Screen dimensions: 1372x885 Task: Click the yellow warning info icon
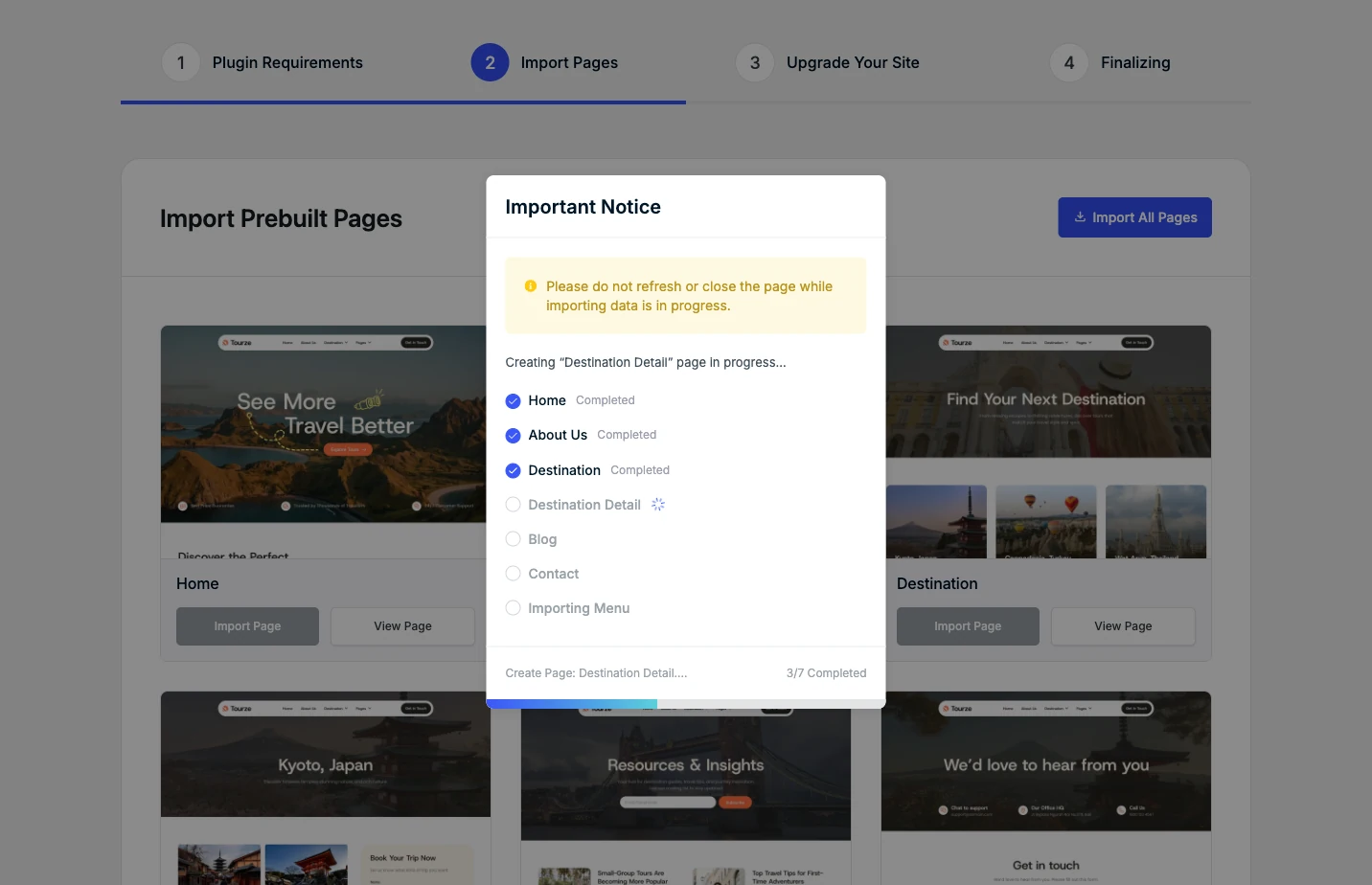531,286
